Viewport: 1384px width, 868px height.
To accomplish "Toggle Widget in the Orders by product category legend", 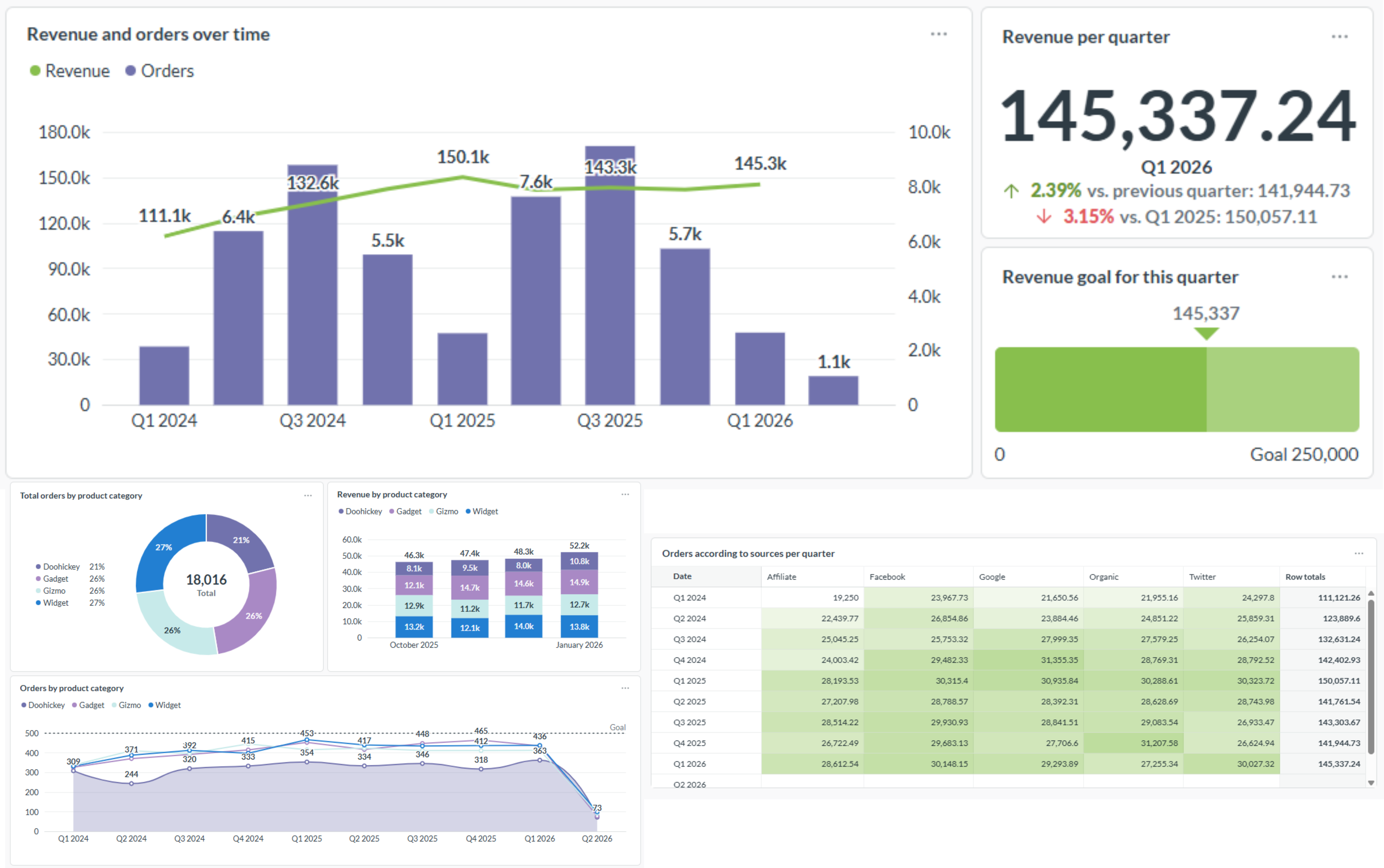I will click(165, 705).
